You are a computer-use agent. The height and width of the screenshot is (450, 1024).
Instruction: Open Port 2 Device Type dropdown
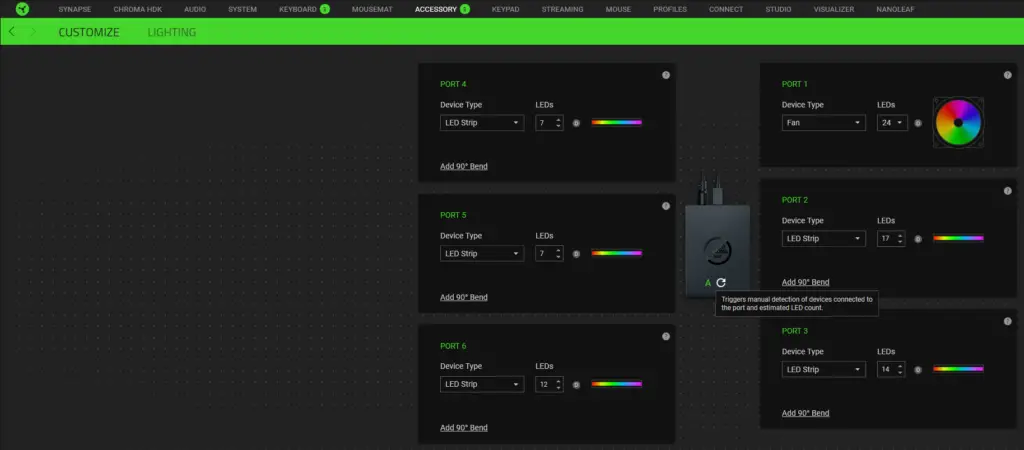coord(824,238)
